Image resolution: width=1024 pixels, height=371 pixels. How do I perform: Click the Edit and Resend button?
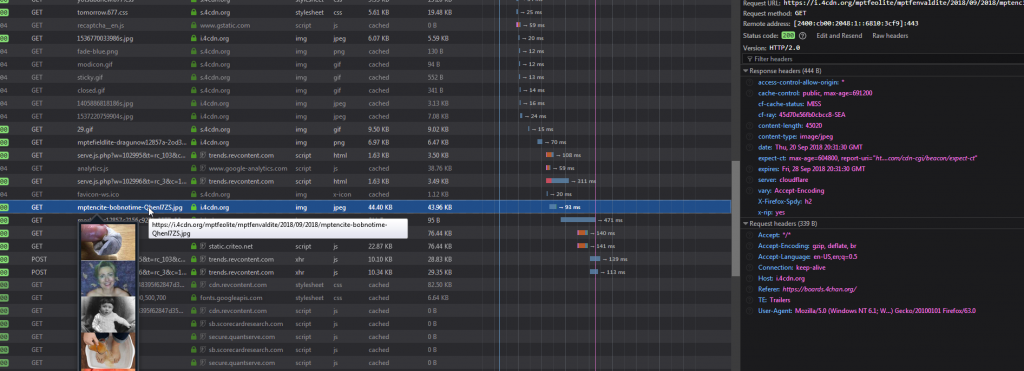pyautogui.click(x=839, y=36)
